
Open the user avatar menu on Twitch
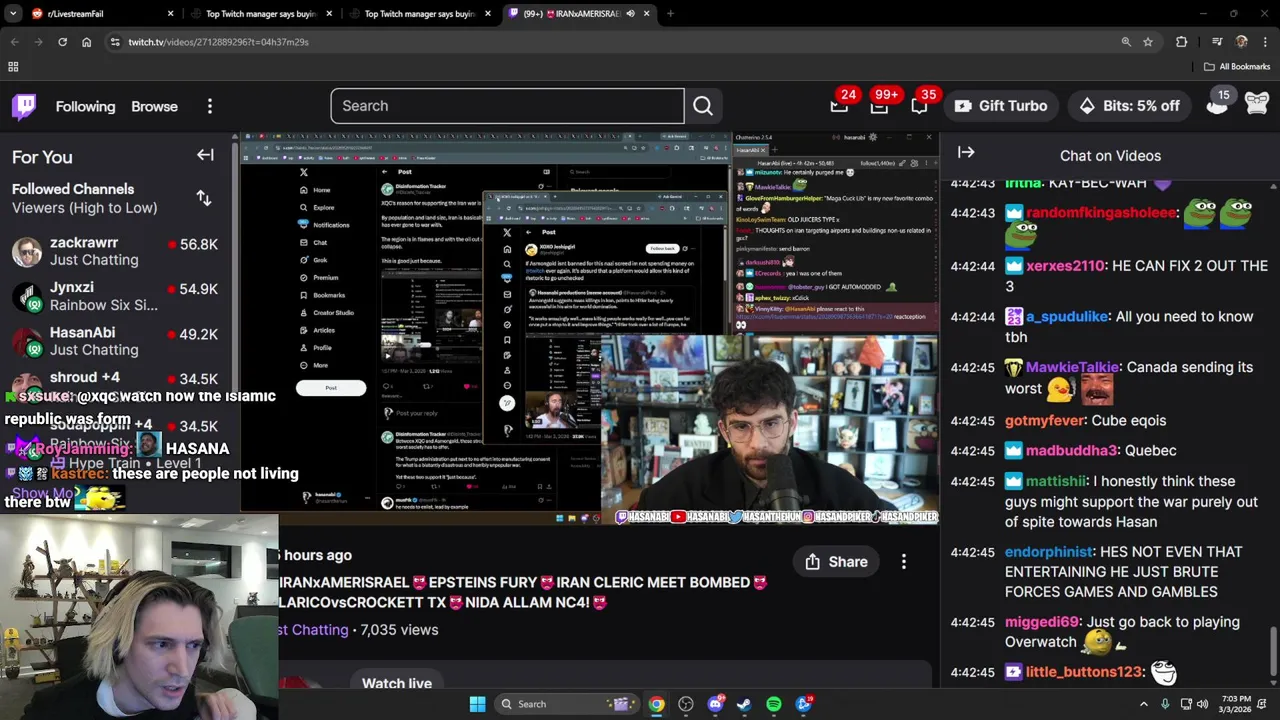1257,104
